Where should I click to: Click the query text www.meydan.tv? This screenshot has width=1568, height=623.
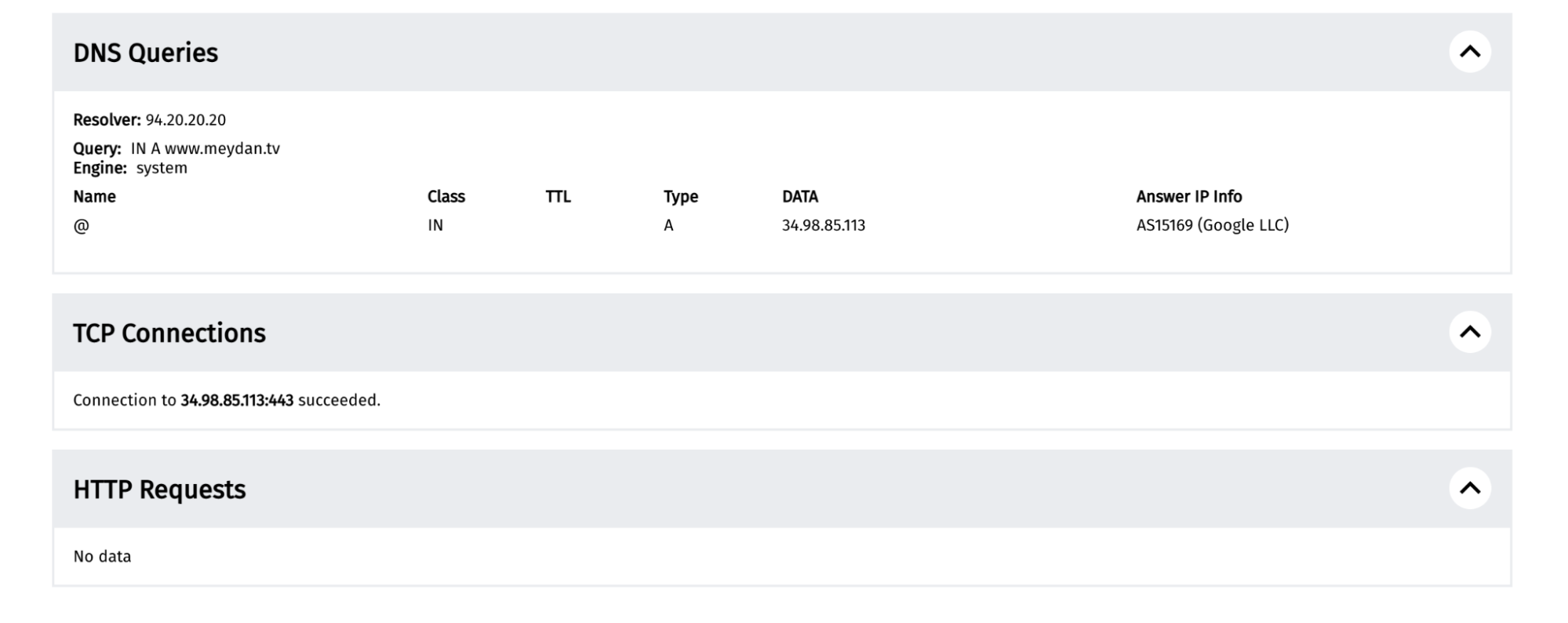point(222,148)
